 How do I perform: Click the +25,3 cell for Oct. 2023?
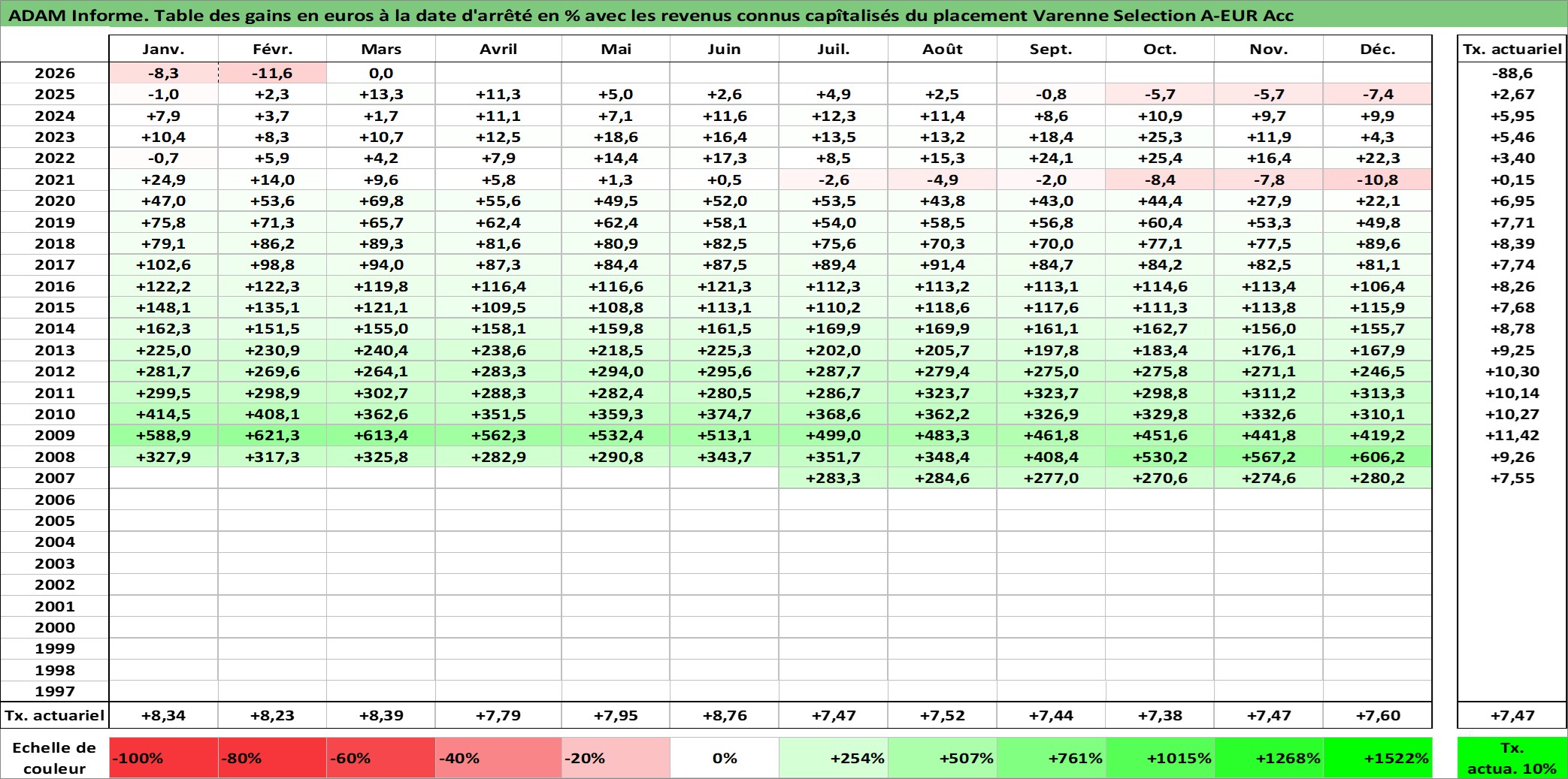click(1160, 137)
